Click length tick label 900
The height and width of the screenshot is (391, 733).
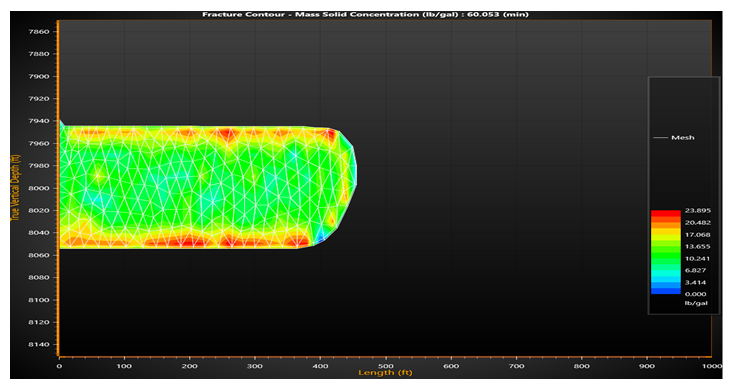point(647,366)
